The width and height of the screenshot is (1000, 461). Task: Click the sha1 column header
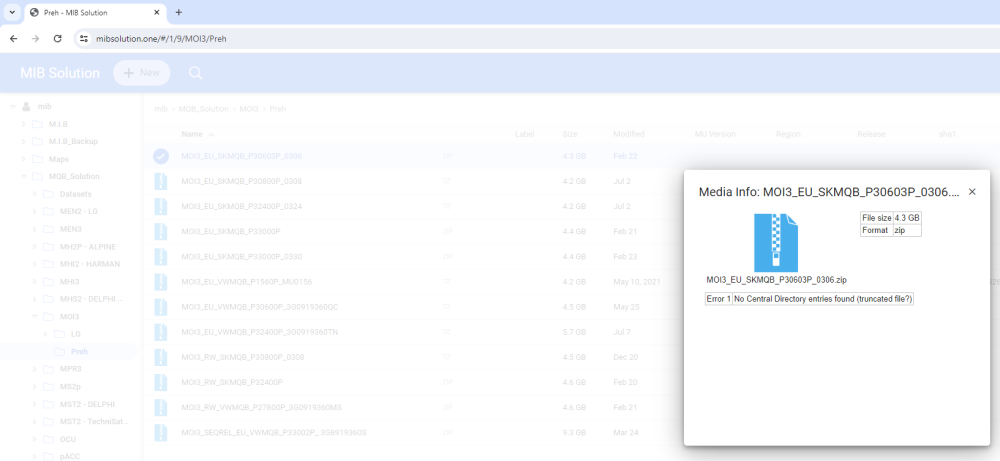[947, 135]
